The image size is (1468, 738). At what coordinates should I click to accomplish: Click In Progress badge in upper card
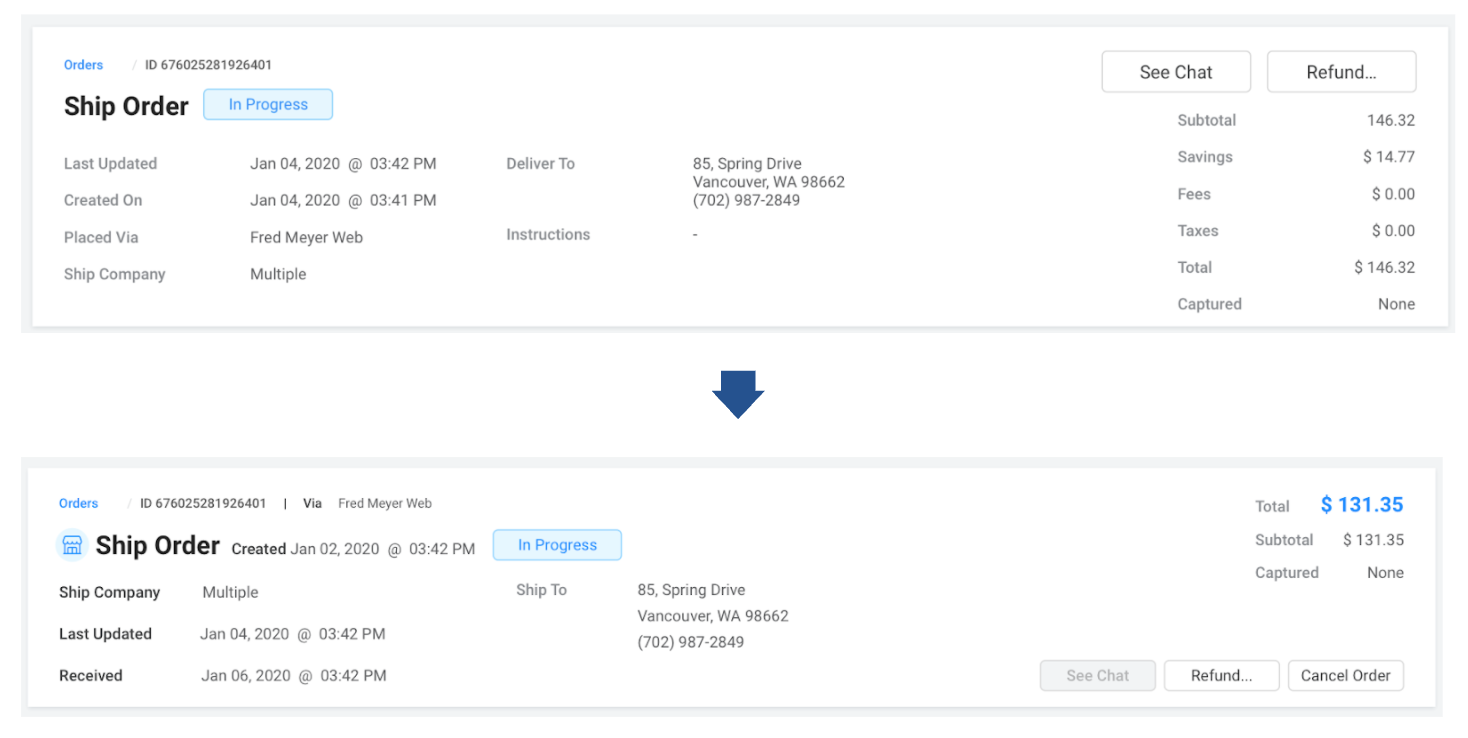point(268,105)
